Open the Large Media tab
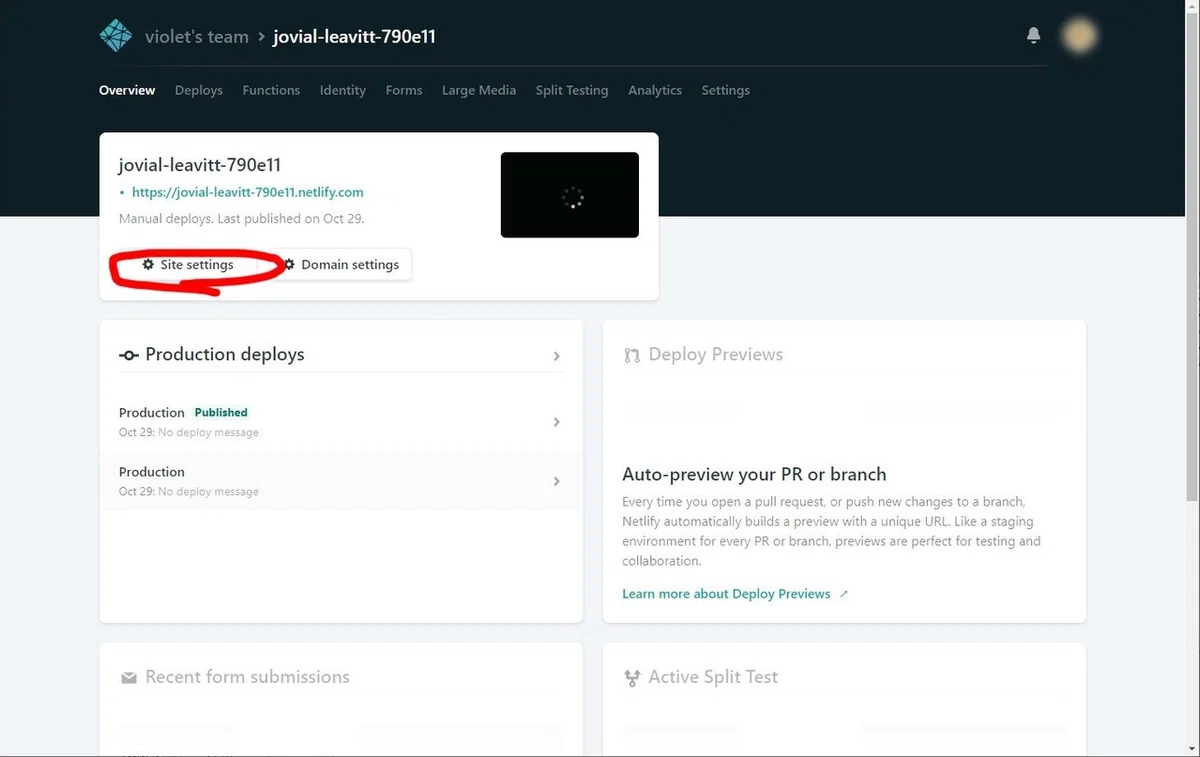 pyautogui.click(x=479, y=90)
